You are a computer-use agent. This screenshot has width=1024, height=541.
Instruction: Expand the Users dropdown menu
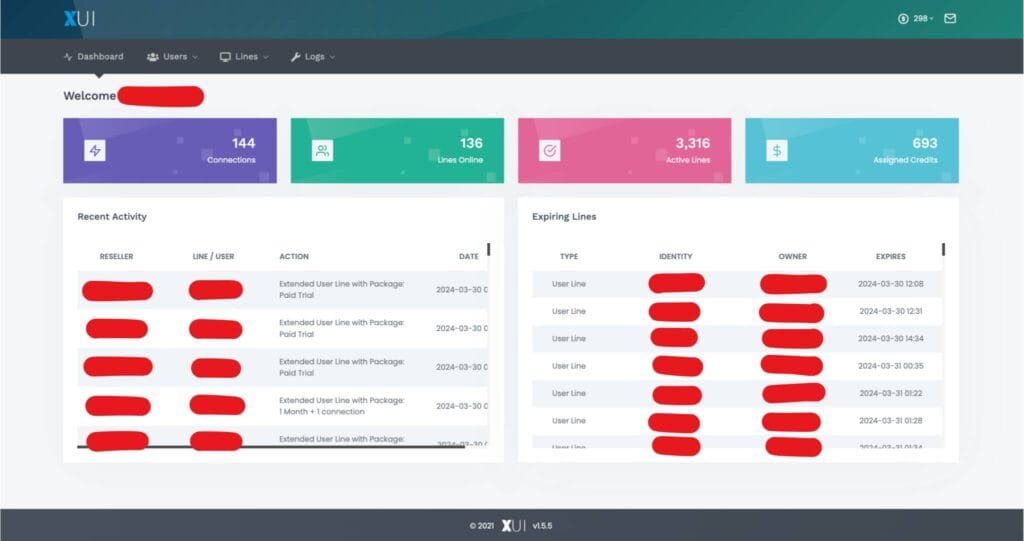click(x=172, y=57)
